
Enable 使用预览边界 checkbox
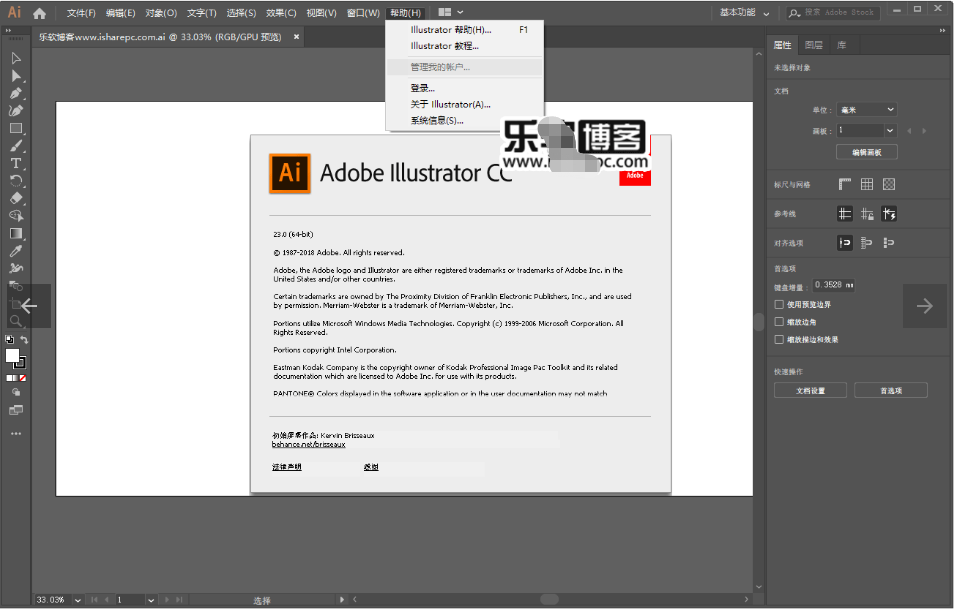pyautogui.click(x=779, y=305)
